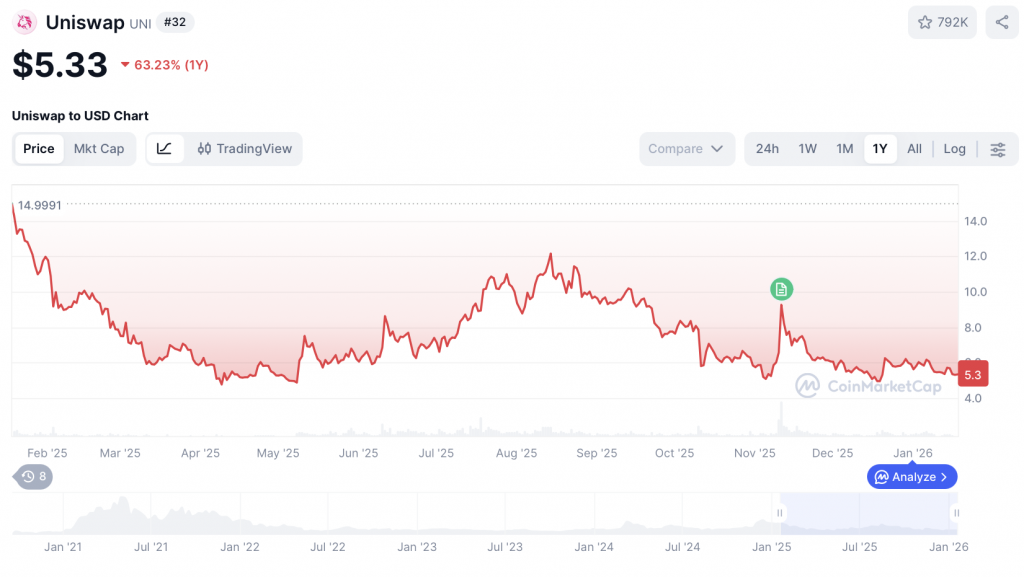The height and width of the screenshot is (577, 1024).
Task: Switch chart to Mkt Cap
Action: (x=99, y=149)
